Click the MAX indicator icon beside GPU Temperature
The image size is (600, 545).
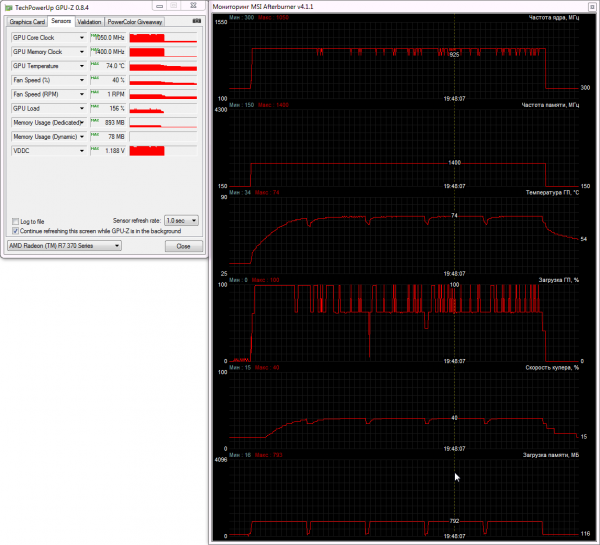(95, 64)
